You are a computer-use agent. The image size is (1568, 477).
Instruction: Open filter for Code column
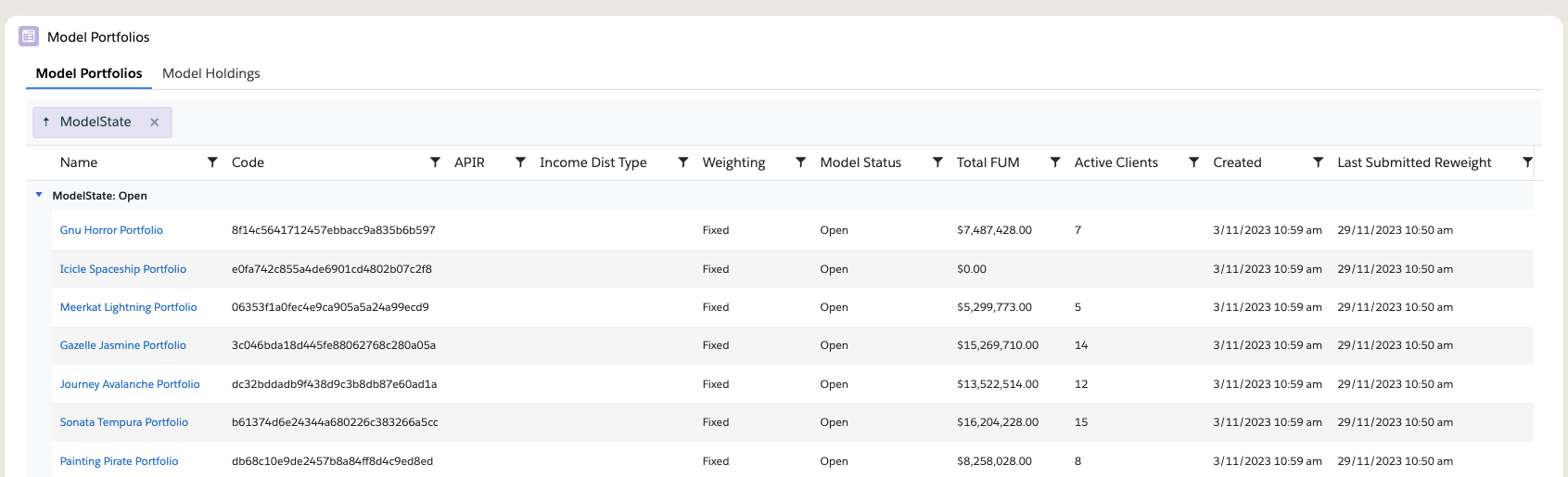coord(435,162)
